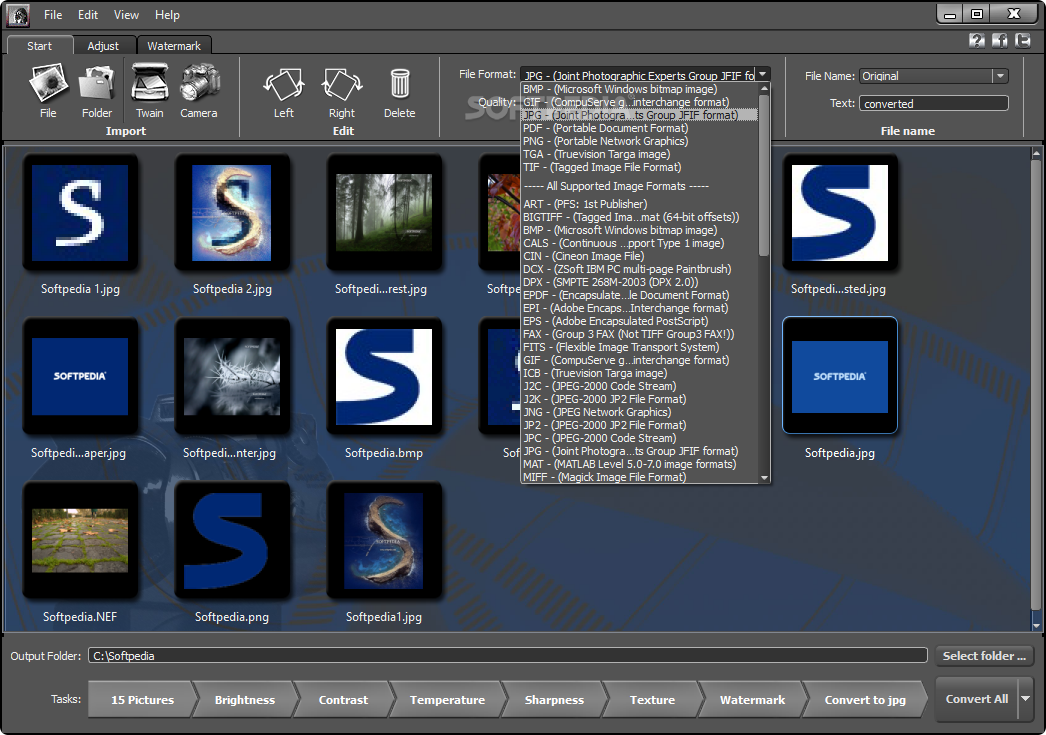Open the Texture task step
Image resolution: width=1046 pixels, height=735 pixels.
coord(652,700)
